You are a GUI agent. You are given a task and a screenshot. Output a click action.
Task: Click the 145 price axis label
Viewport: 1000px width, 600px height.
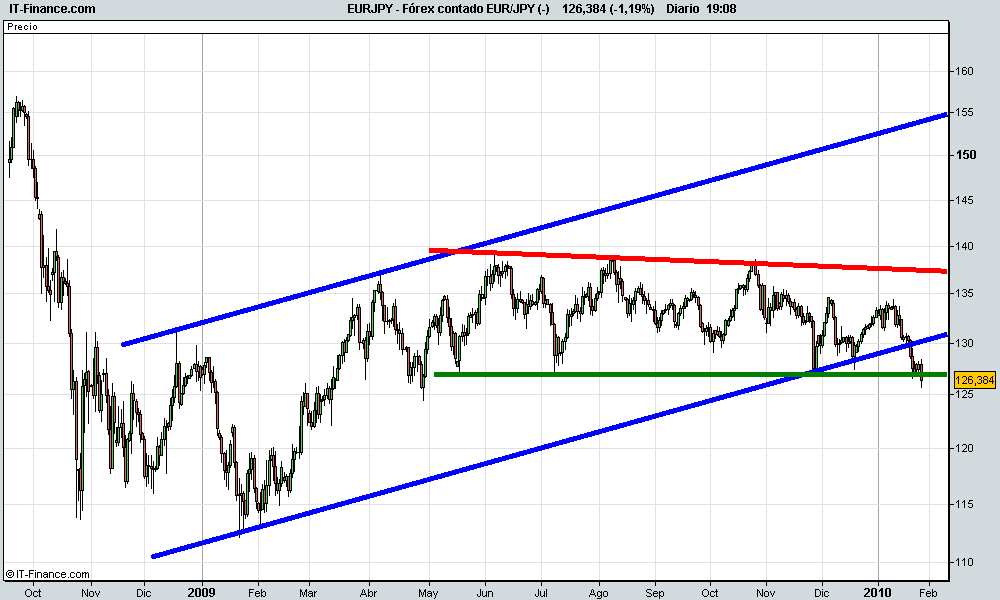coord(965,200)
